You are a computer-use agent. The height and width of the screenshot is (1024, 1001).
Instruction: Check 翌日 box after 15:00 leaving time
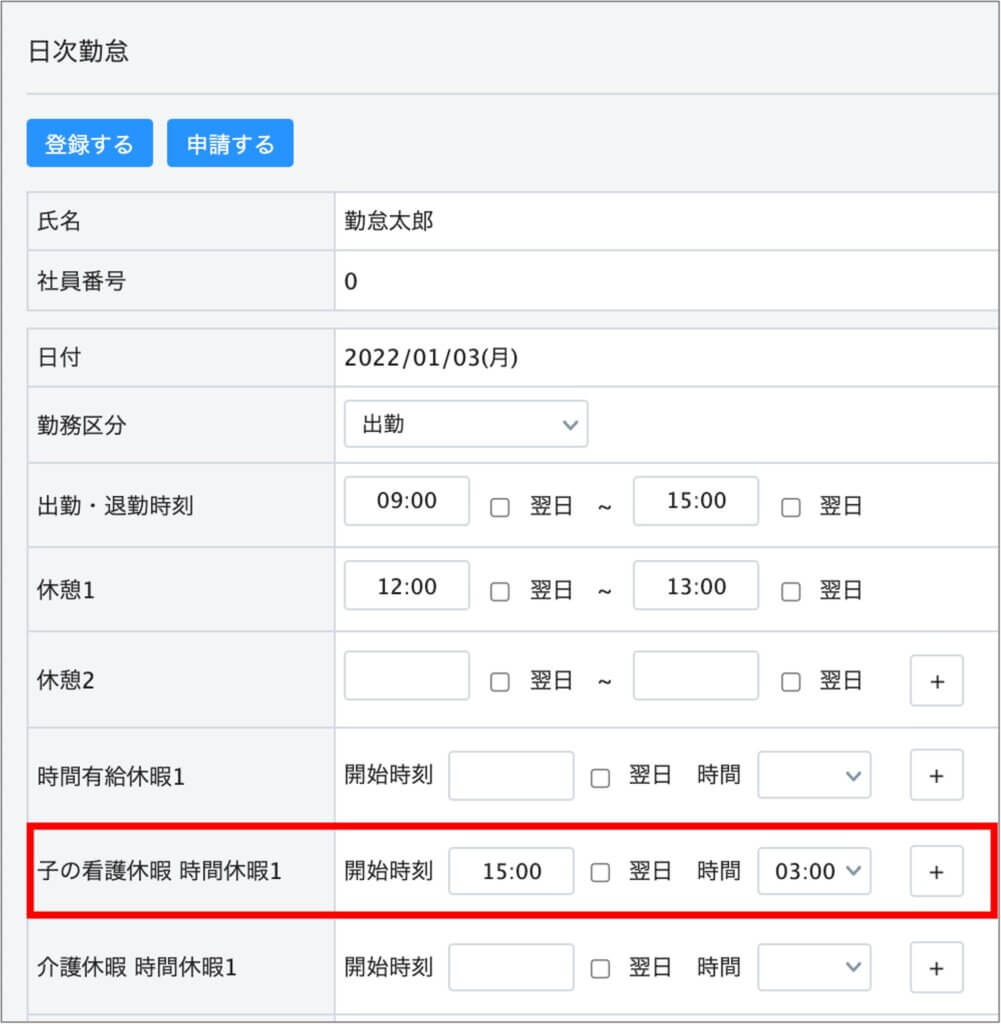tap(791, 507)
